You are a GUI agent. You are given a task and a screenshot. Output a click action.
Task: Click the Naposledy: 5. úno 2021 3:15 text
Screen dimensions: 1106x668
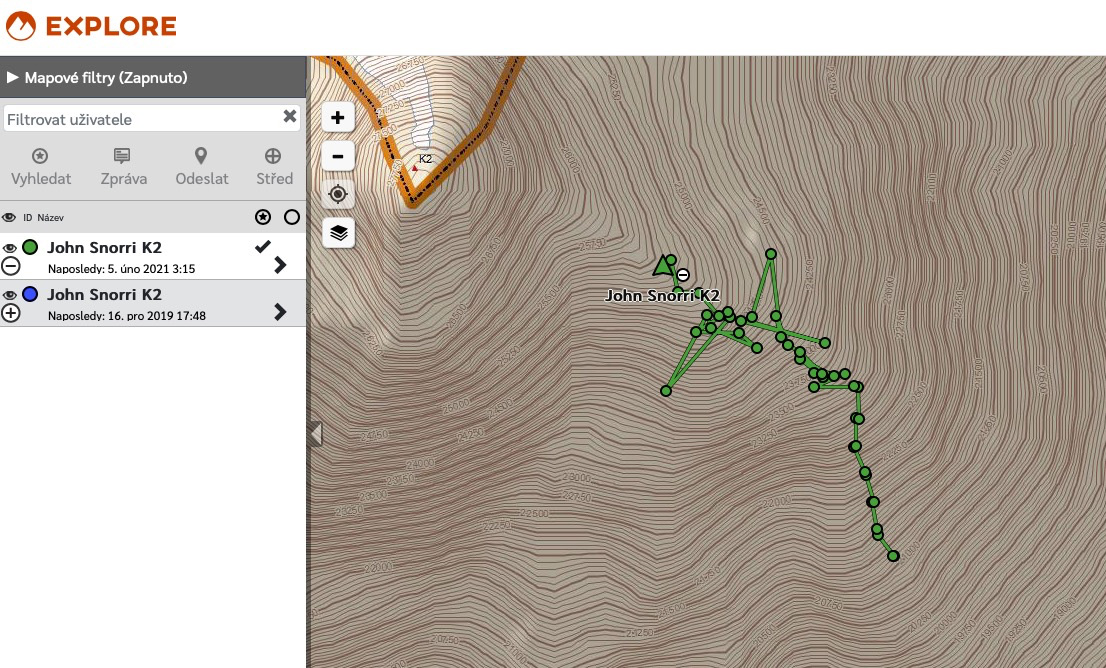tap(121, 269)
